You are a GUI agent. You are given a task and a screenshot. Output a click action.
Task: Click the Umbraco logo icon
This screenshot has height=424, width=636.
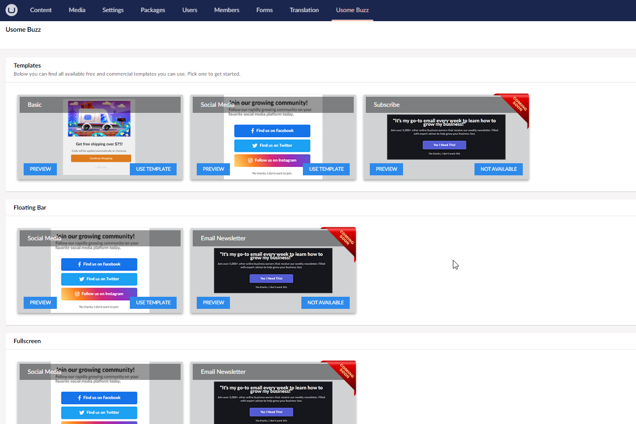[11, 10]
